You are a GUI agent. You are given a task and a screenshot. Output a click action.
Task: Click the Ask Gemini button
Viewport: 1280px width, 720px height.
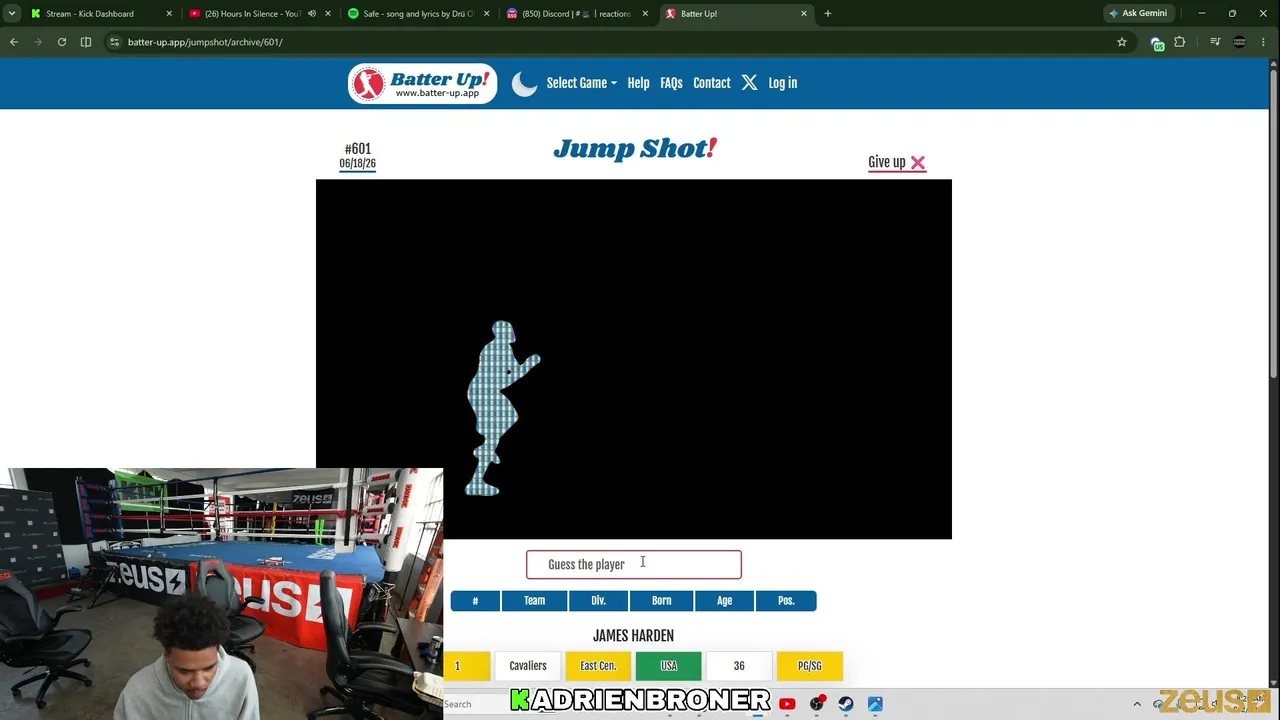click(x=1138, y=14)
